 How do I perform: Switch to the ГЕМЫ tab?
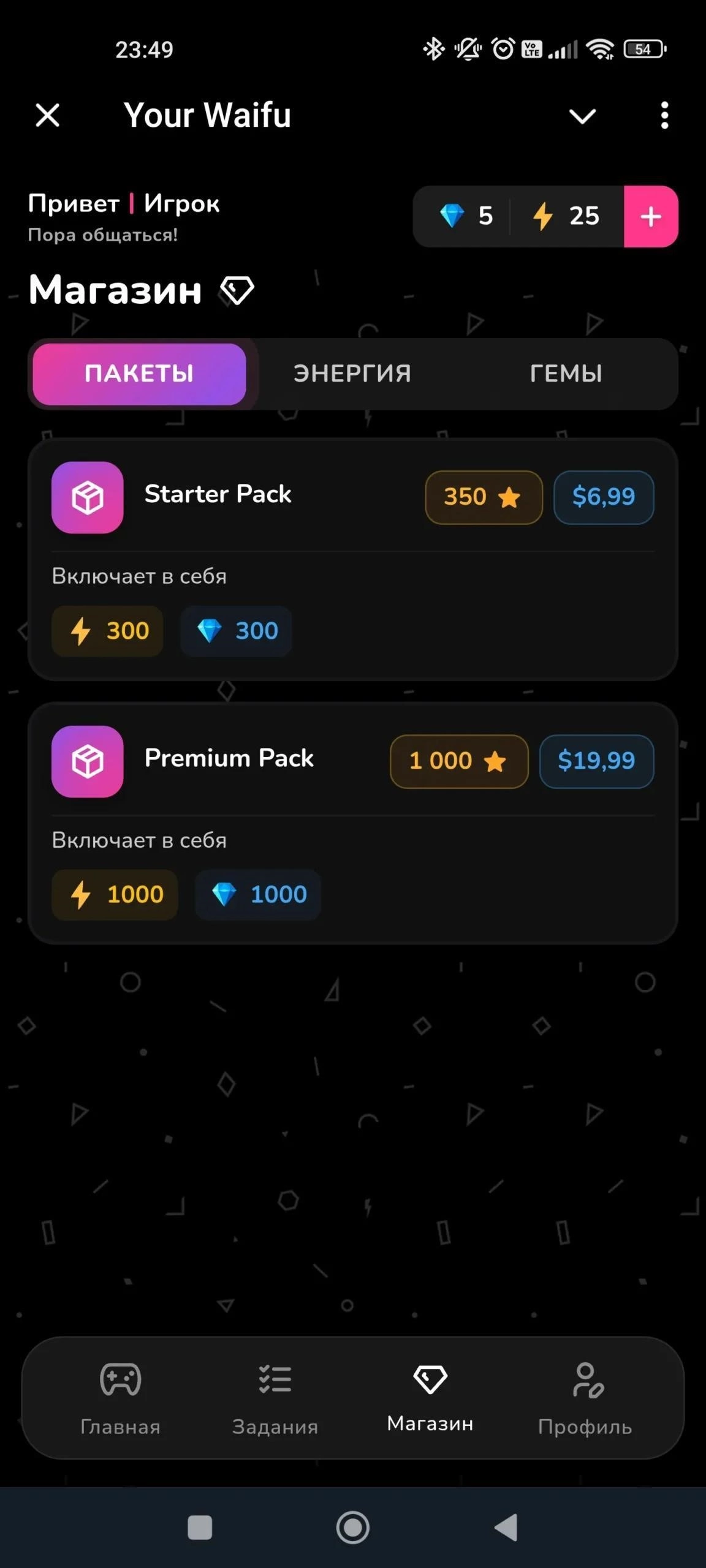pos(566,374)
